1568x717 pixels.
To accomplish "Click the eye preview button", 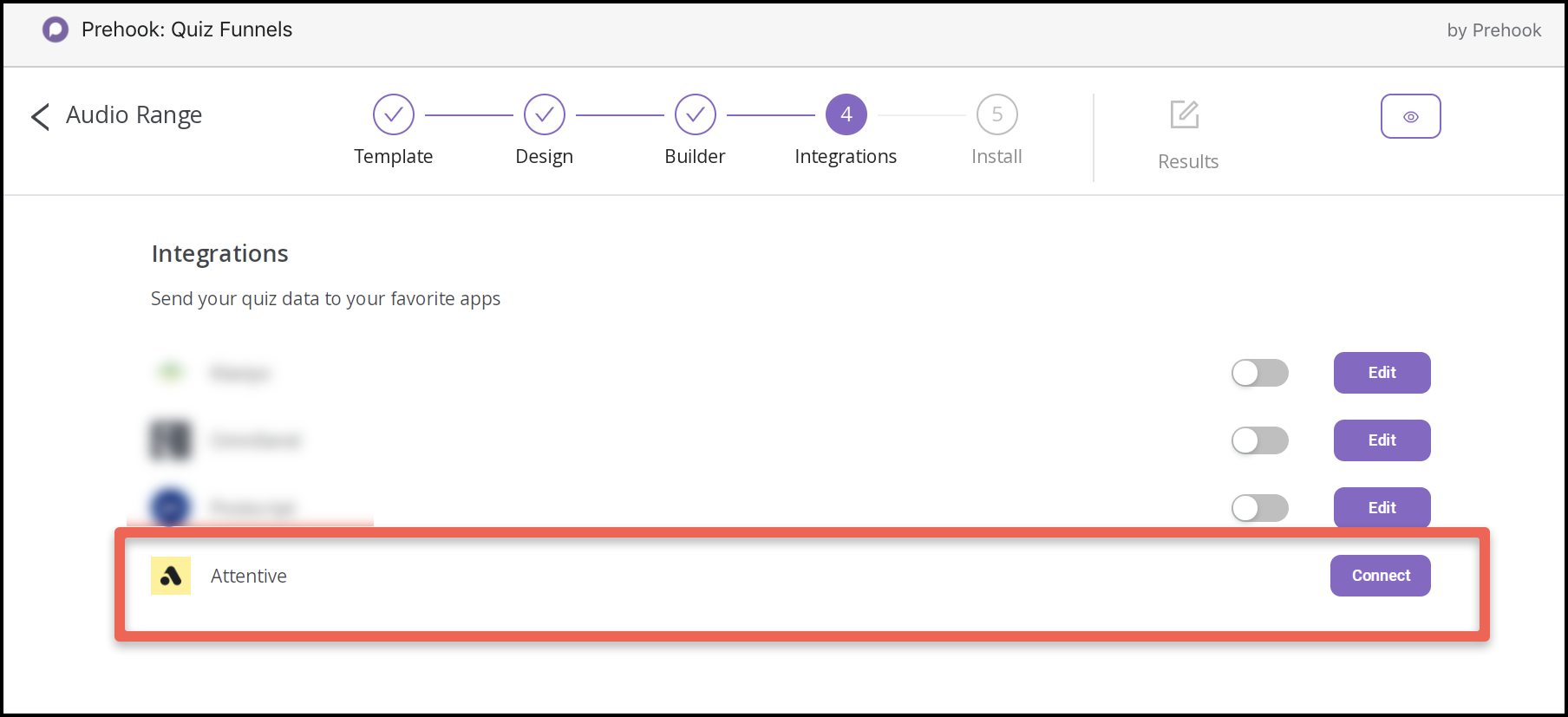I will point(1410,116).
